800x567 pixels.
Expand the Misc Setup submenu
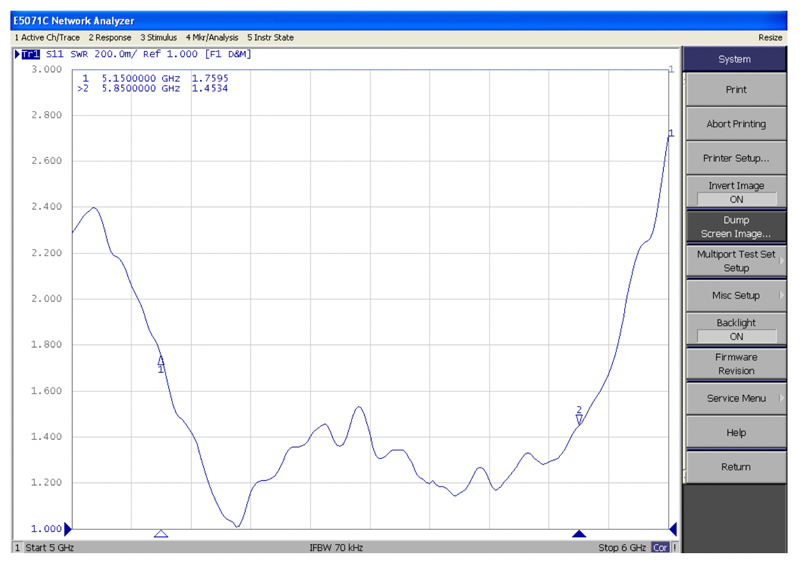click(736, 295)
